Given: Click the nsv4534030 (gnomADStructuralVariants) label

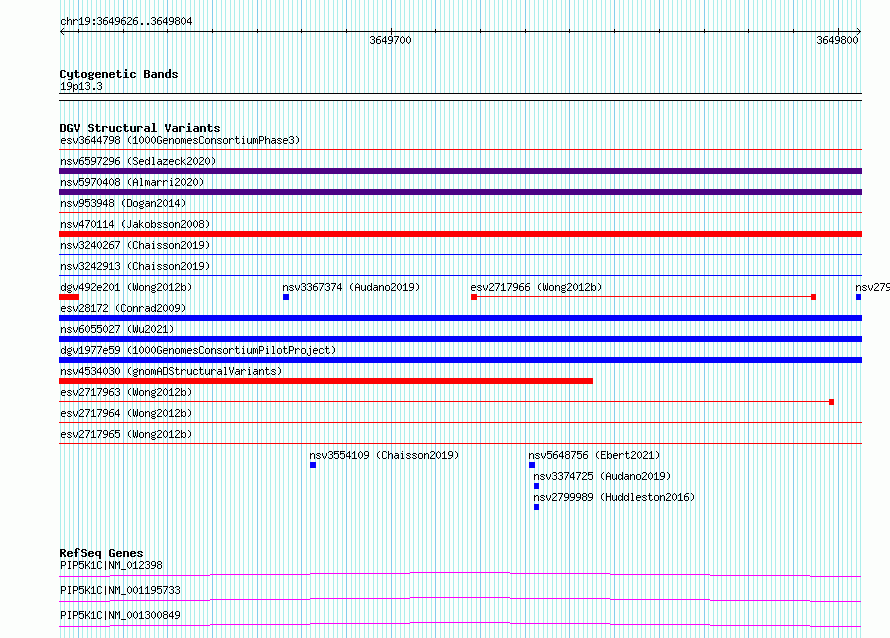Looking at the screenshot, I should pyautogui.click(x=171, y=371).
